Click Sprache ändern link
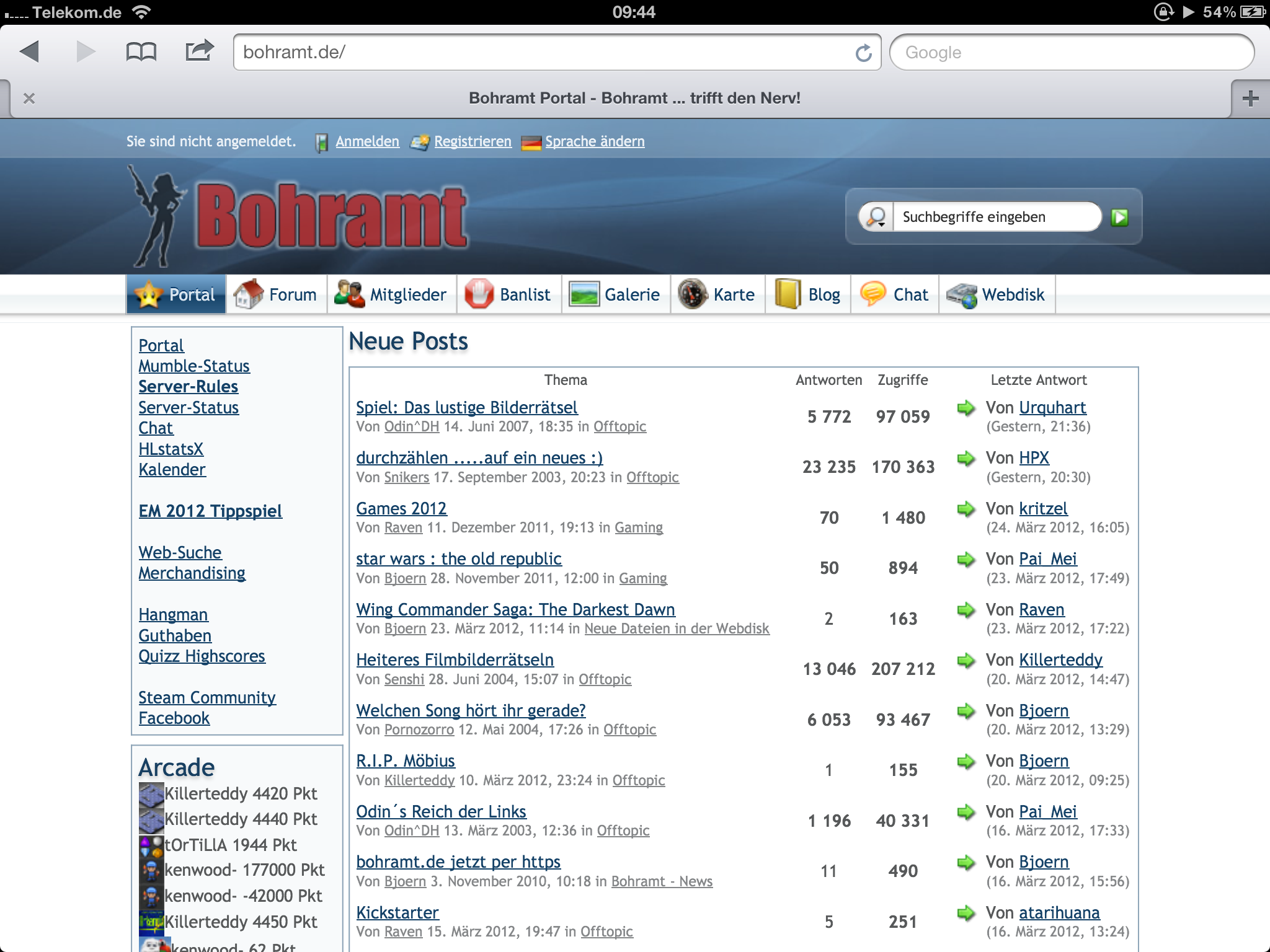1270x952 pixels. click(x=594, y=142)
